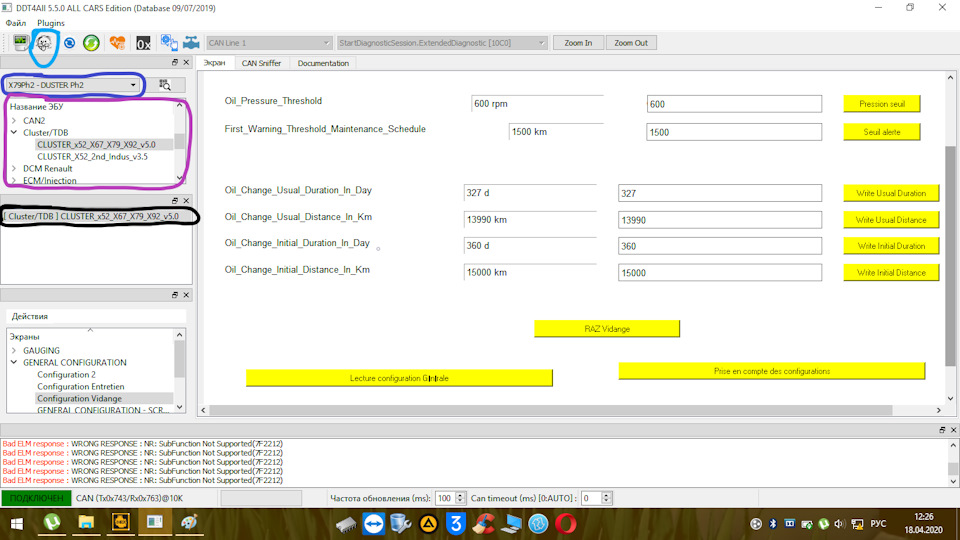This screenshot has height=540, width=960.
Task: Collapse the Cluster/TDB tree node
Action: tap(13, 132)
